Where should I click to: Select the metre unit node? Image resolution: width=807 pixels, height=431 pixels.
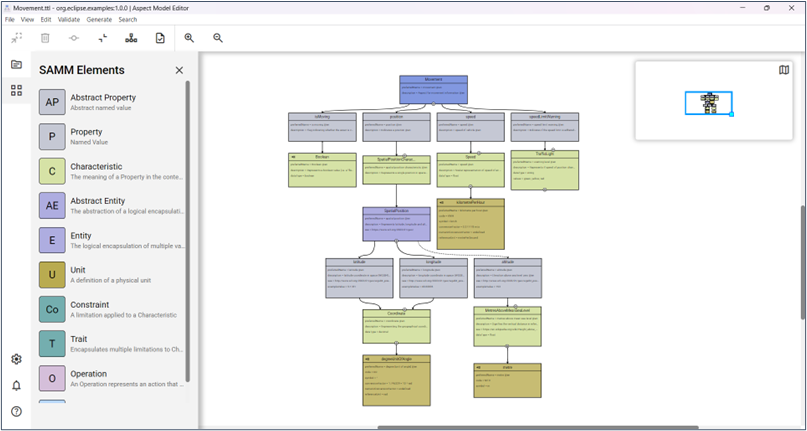(x=507, y=380)
